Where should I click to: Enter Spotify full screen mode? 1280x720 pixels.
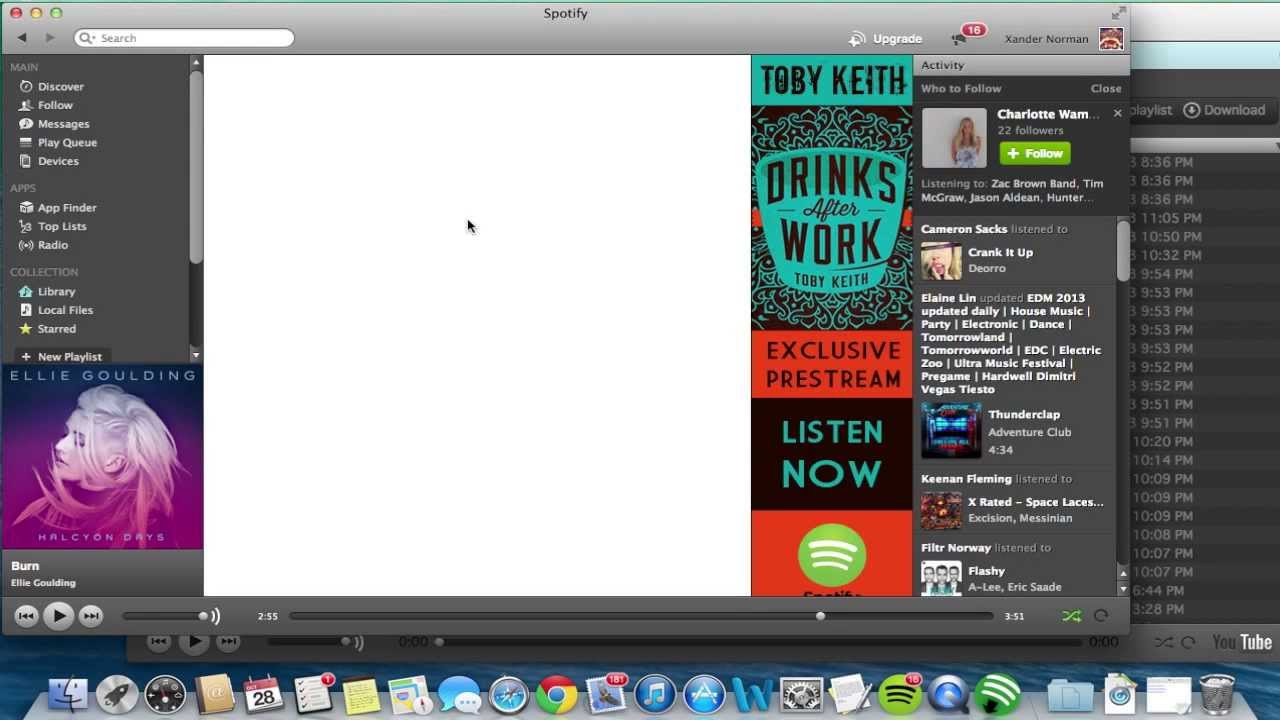(x=1118, y=13)
